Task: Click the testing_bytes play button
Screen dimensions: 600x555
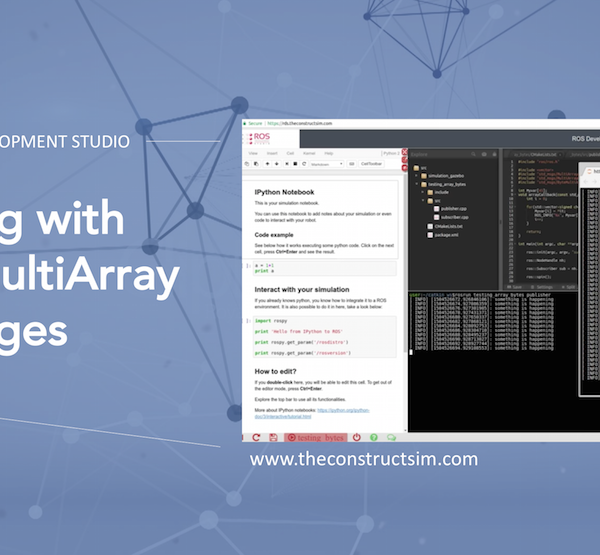Action: (x=316, y=437)
